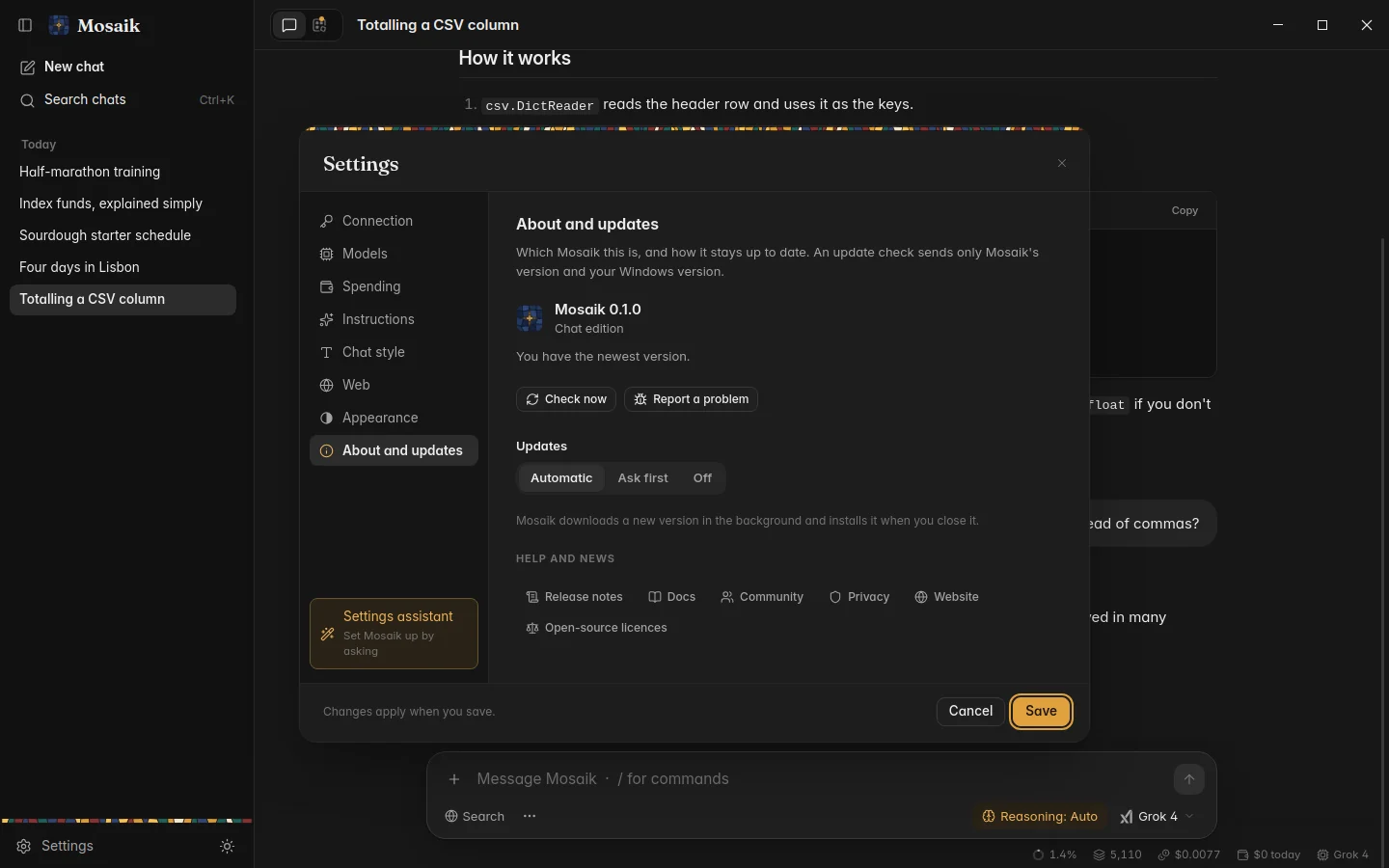Open the composer more options ellipsis
The width and height of the screenshot is (1389, 868).
coord(530,816)
